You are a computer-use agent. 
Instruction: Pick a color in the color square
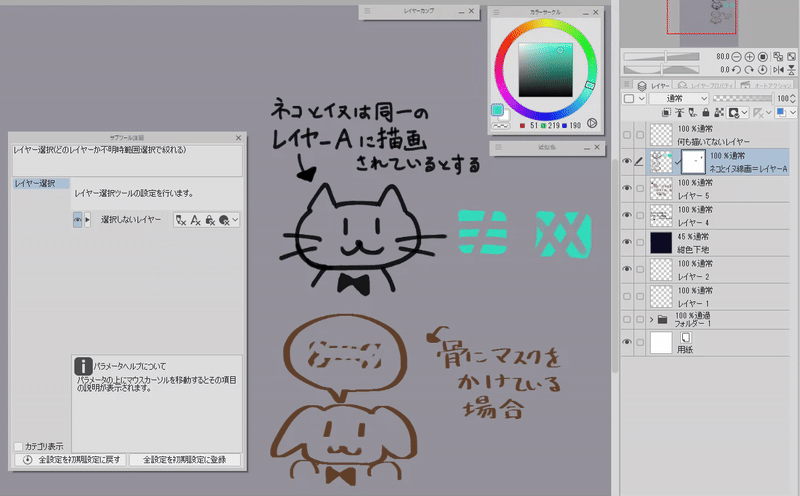[545, 70]
